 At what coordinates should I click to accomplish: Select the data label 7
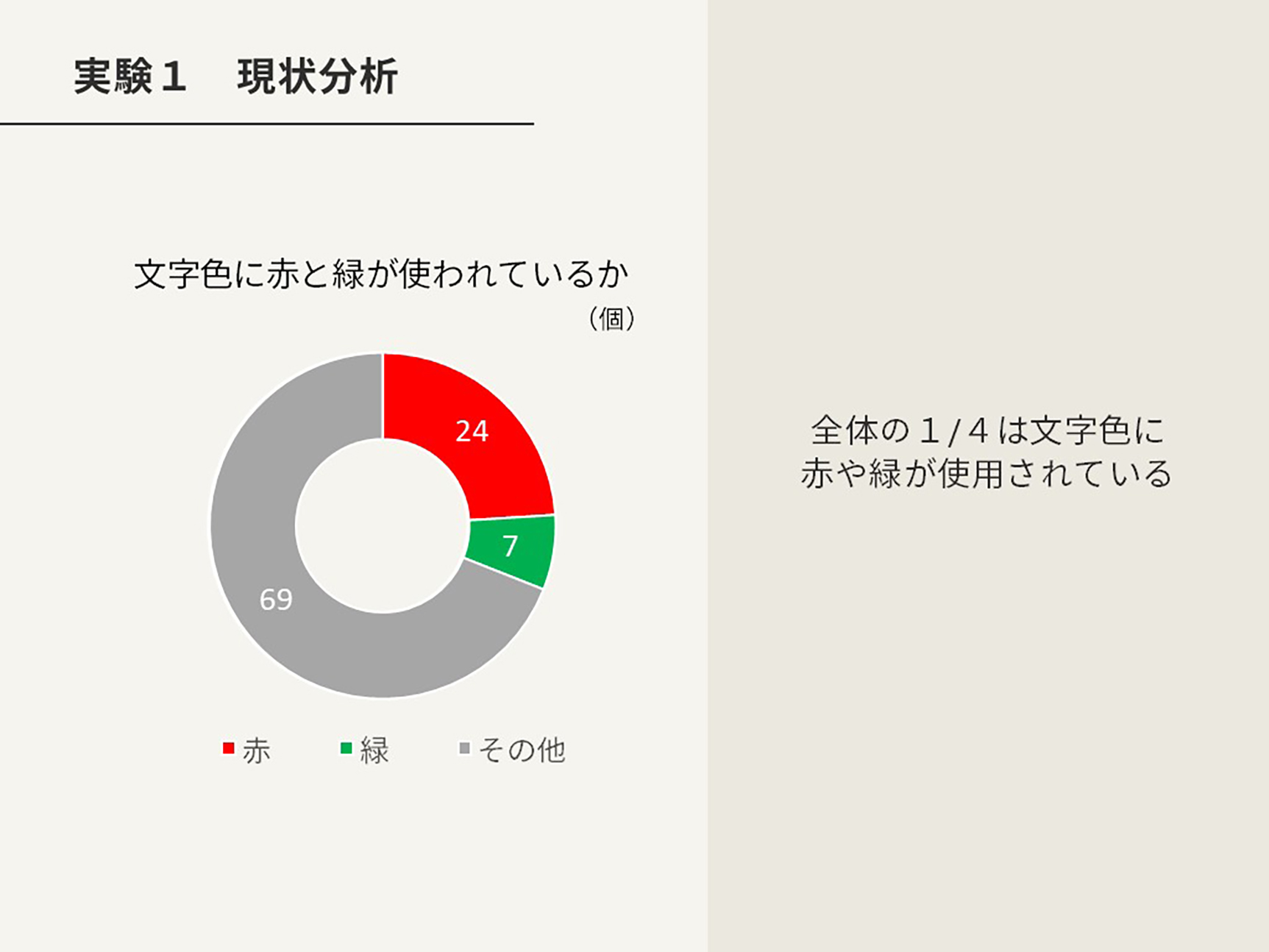(x=510, y=546)
